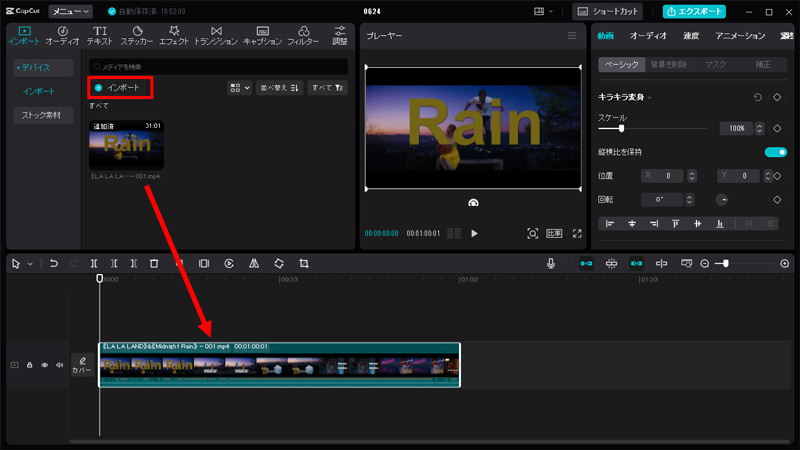Enter fullscreen preview in the player
The height and width of the screenshot is (450, 800).
pyautogui.click(x=576, y=233)
